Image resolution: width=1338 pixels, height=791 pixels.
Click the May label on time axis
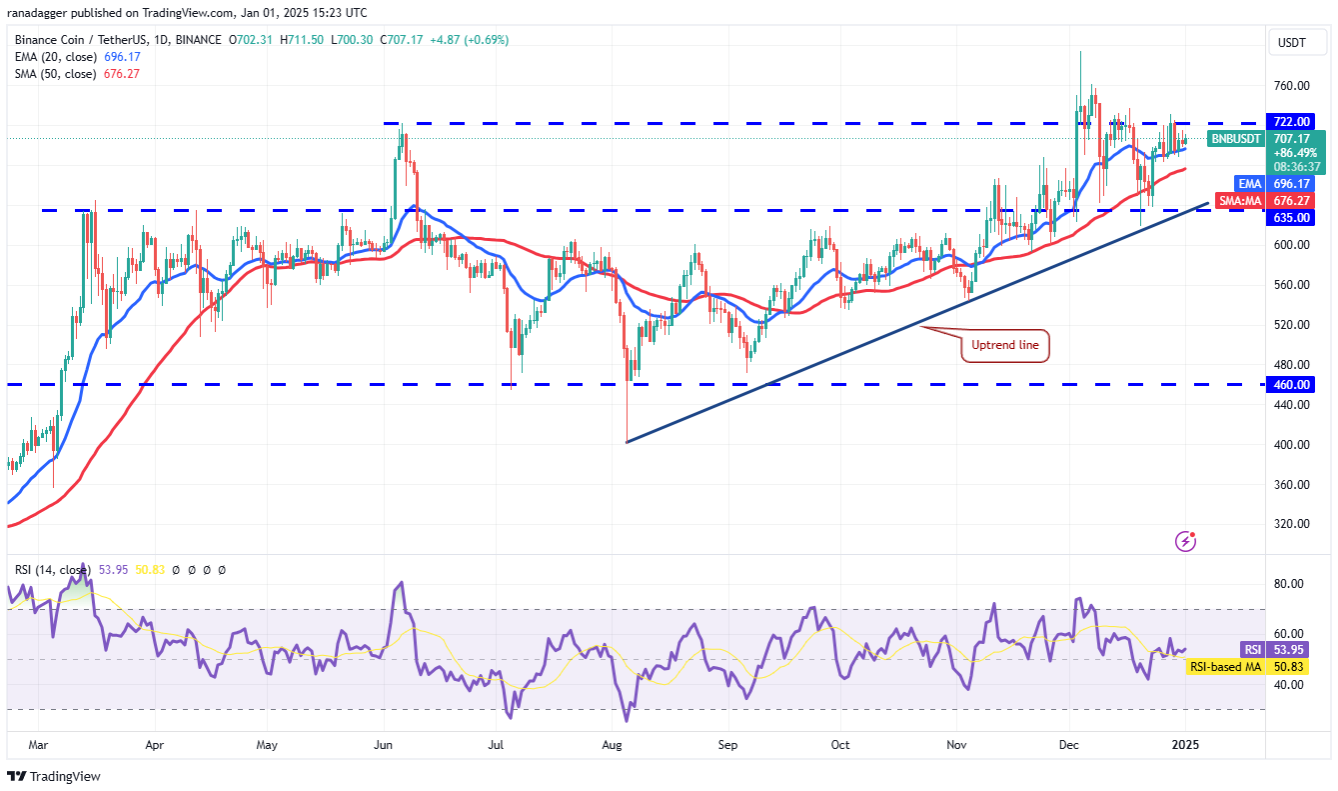(266, 745)
